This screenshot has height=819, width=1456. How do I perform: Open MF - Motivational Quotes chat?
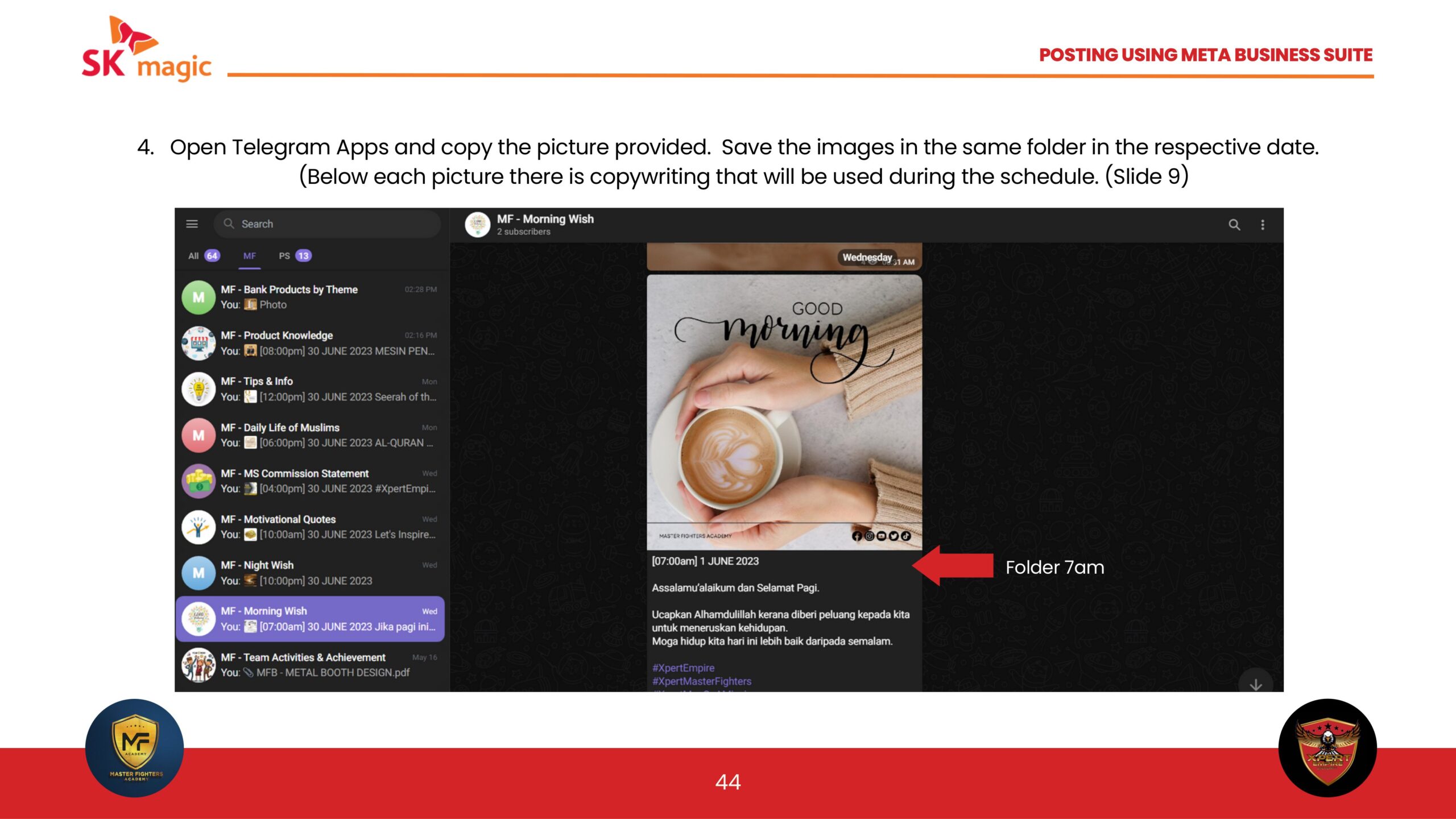click(311, 527)
